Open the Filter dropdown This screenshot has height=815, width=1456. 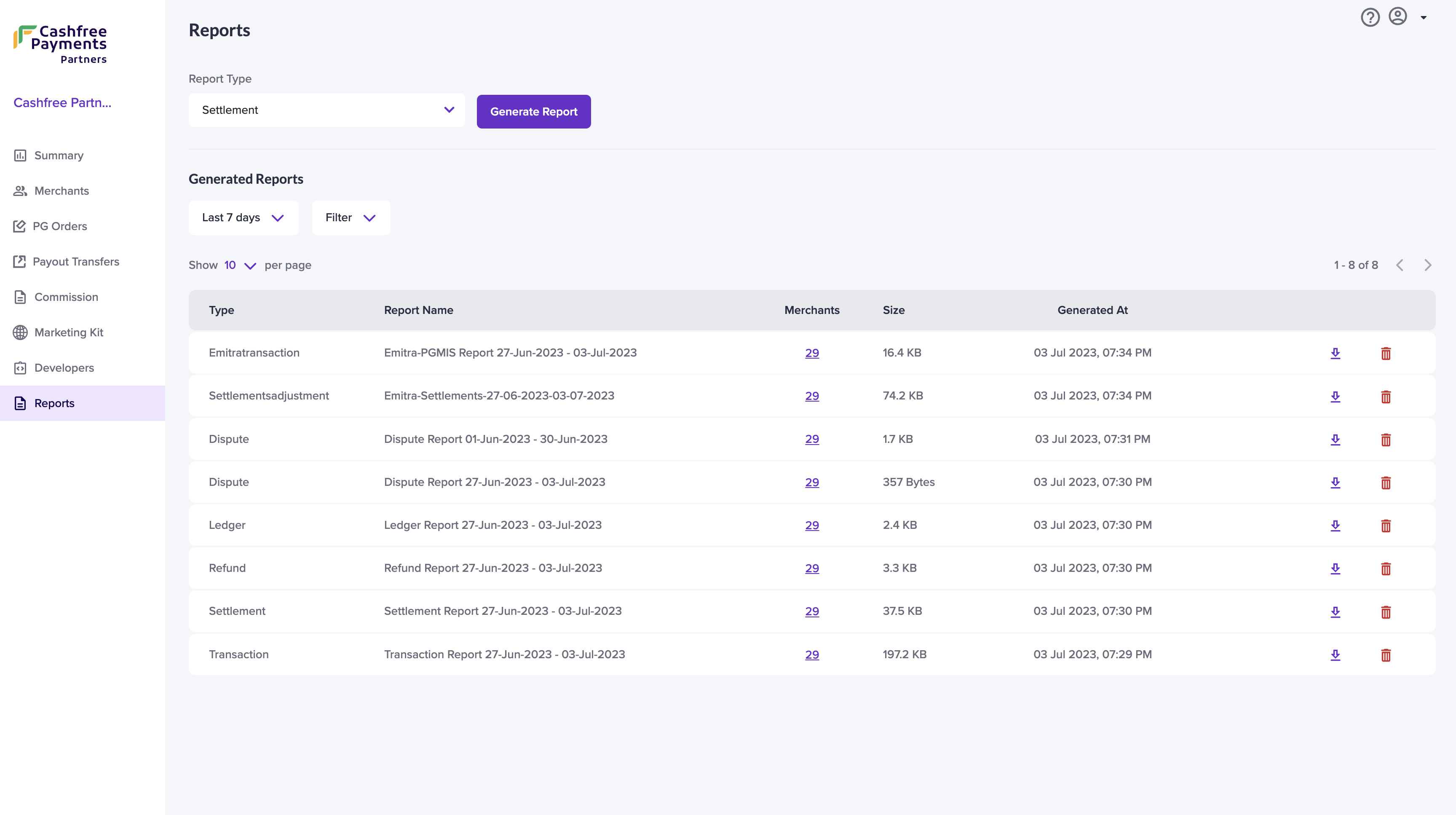[351, 217]
